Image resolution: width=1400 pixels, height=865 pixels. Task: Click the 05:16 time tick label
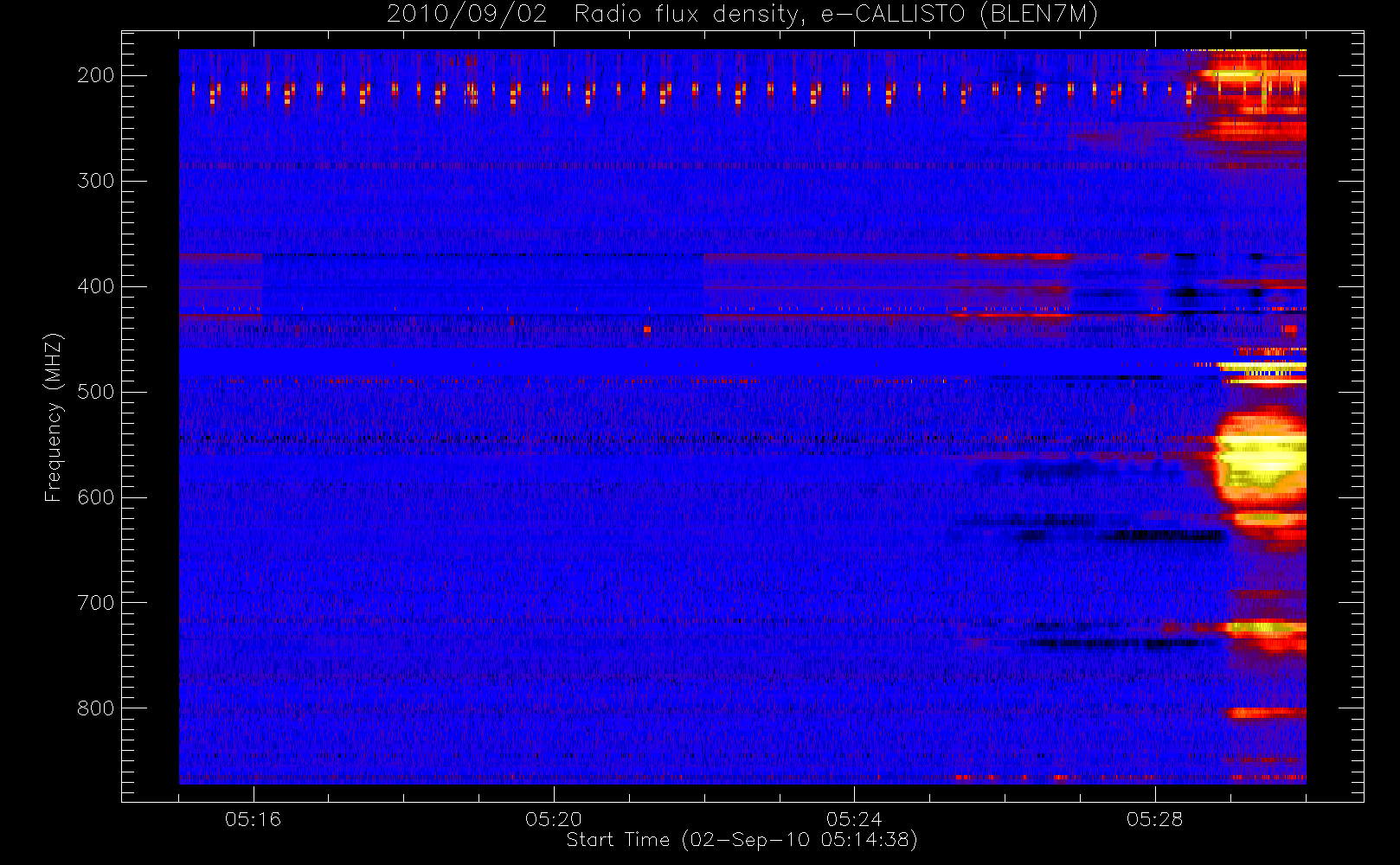coord(253,819)
